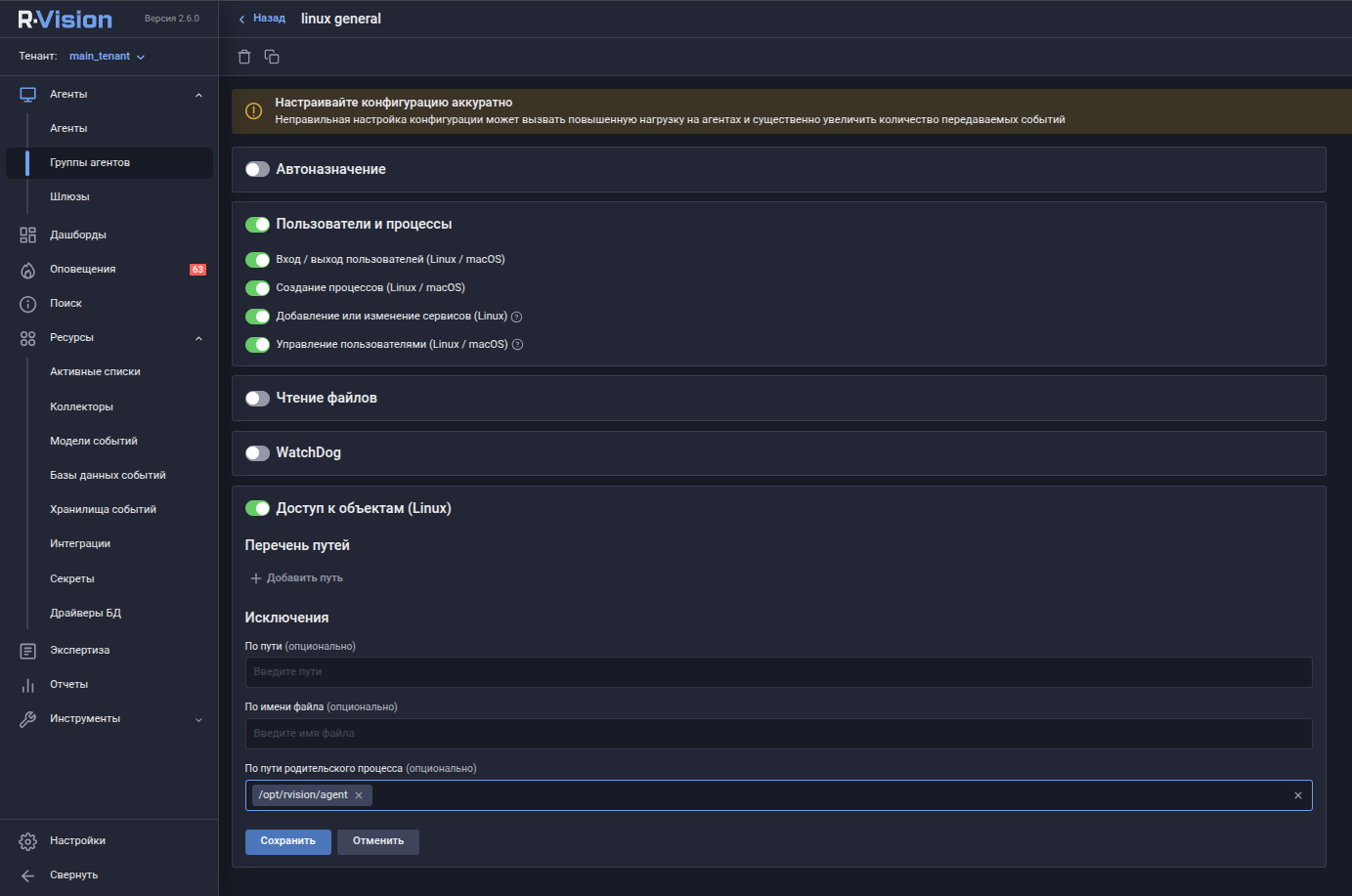Screen dimensions: 1352x896
Task: Click the Сохранить button
Action: coord(287,841)
